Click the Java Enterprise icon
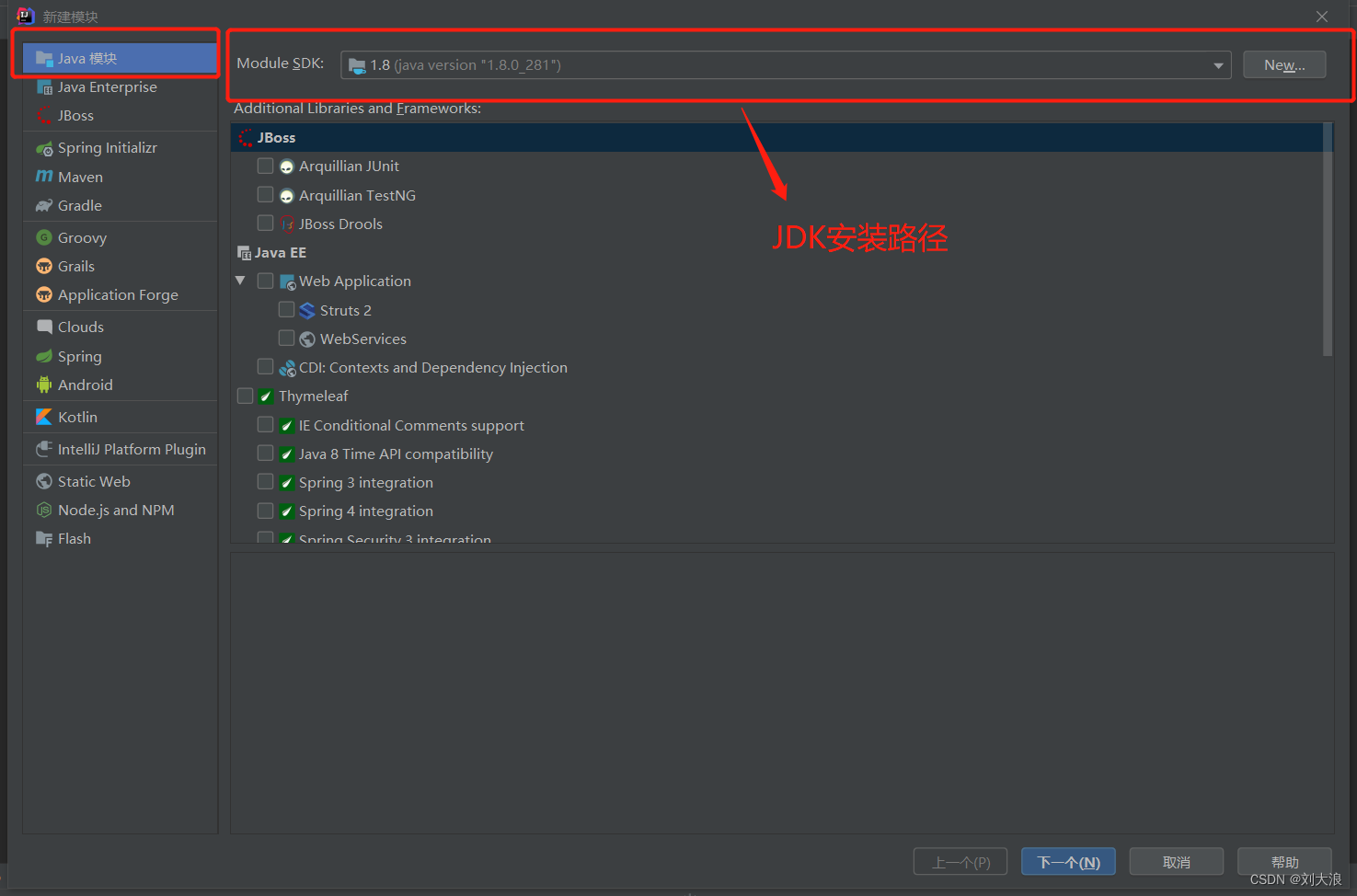1357x896 pixels. coord(44,87)
